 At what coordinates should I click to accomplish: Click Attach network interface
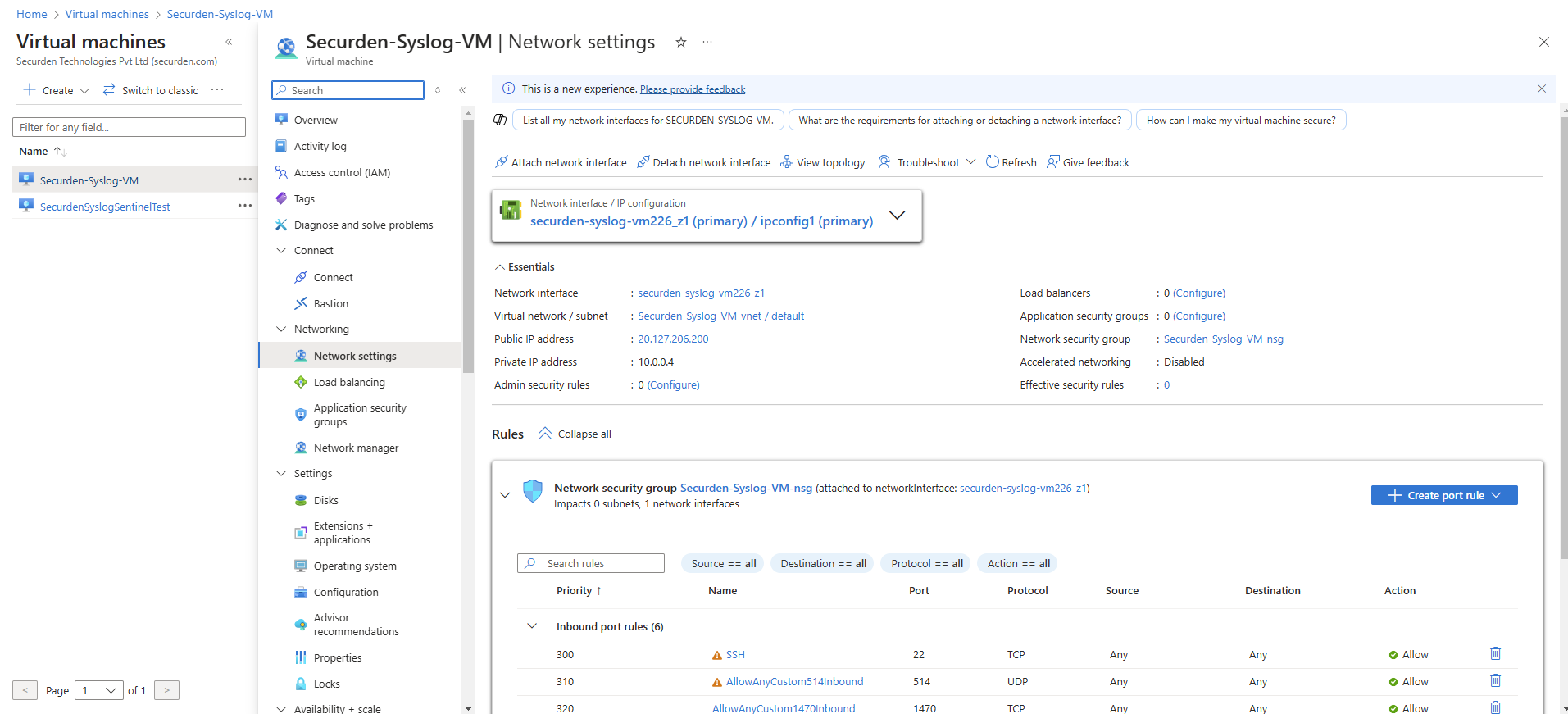561,162
